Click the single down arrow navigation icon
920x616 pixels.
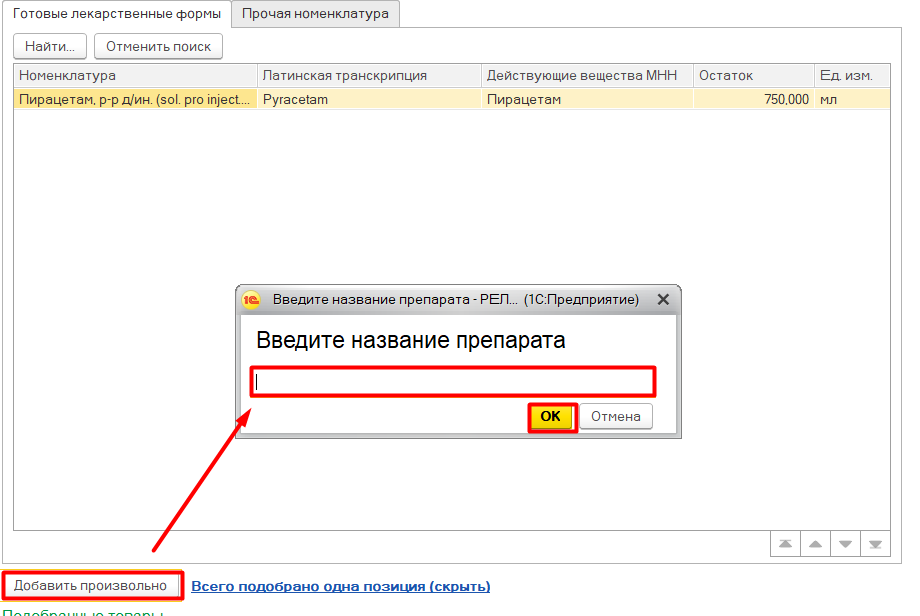(x=845, y=543)
